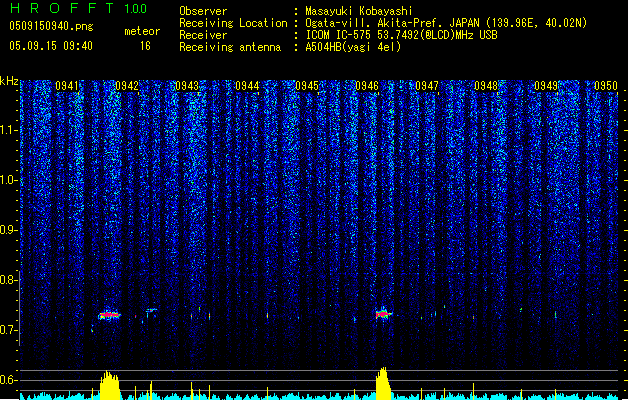
Task: Click the yellow power peak under 0942
Action: click(110, 385)
